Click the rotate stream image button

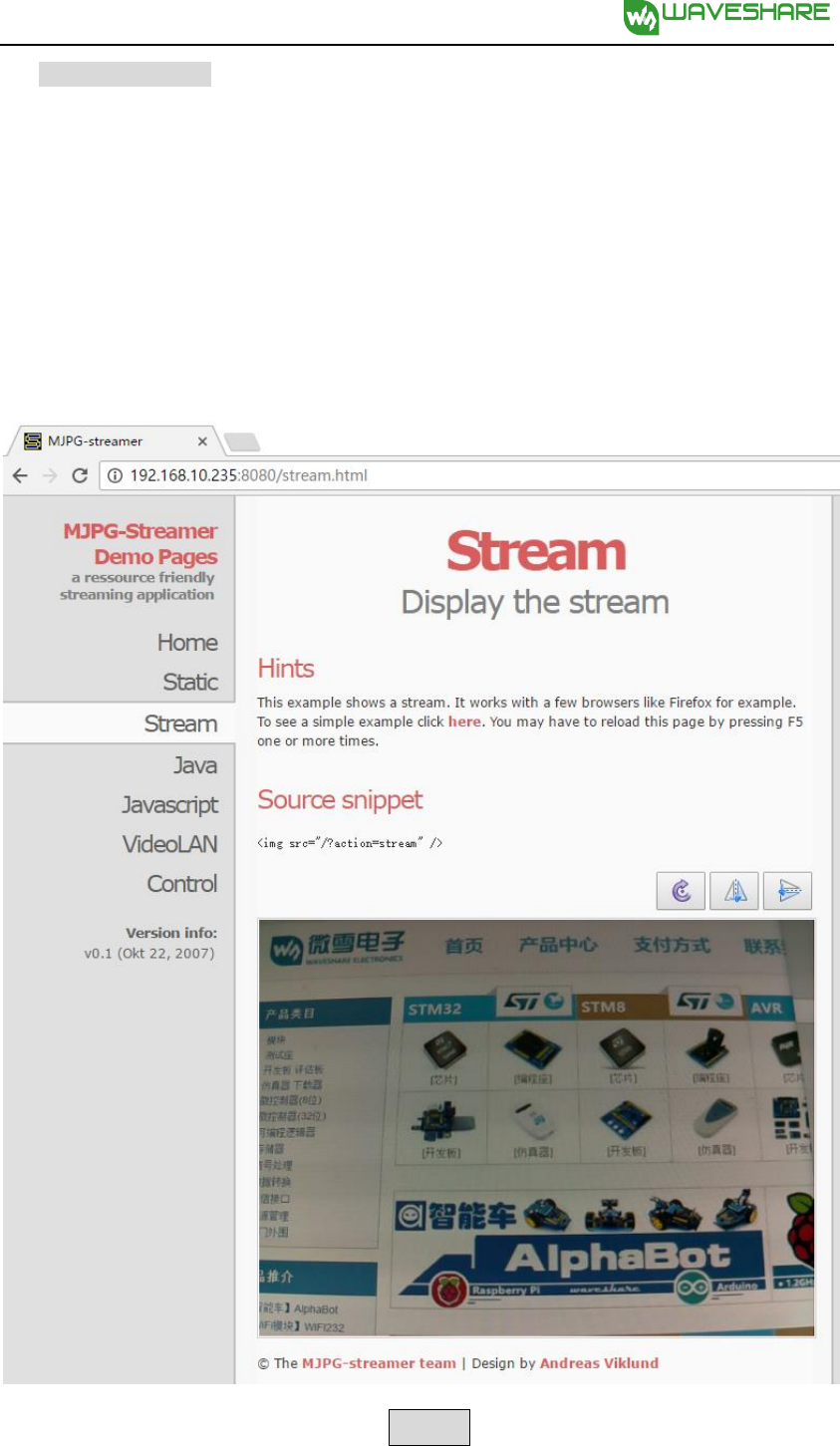(x=681, y=891)
